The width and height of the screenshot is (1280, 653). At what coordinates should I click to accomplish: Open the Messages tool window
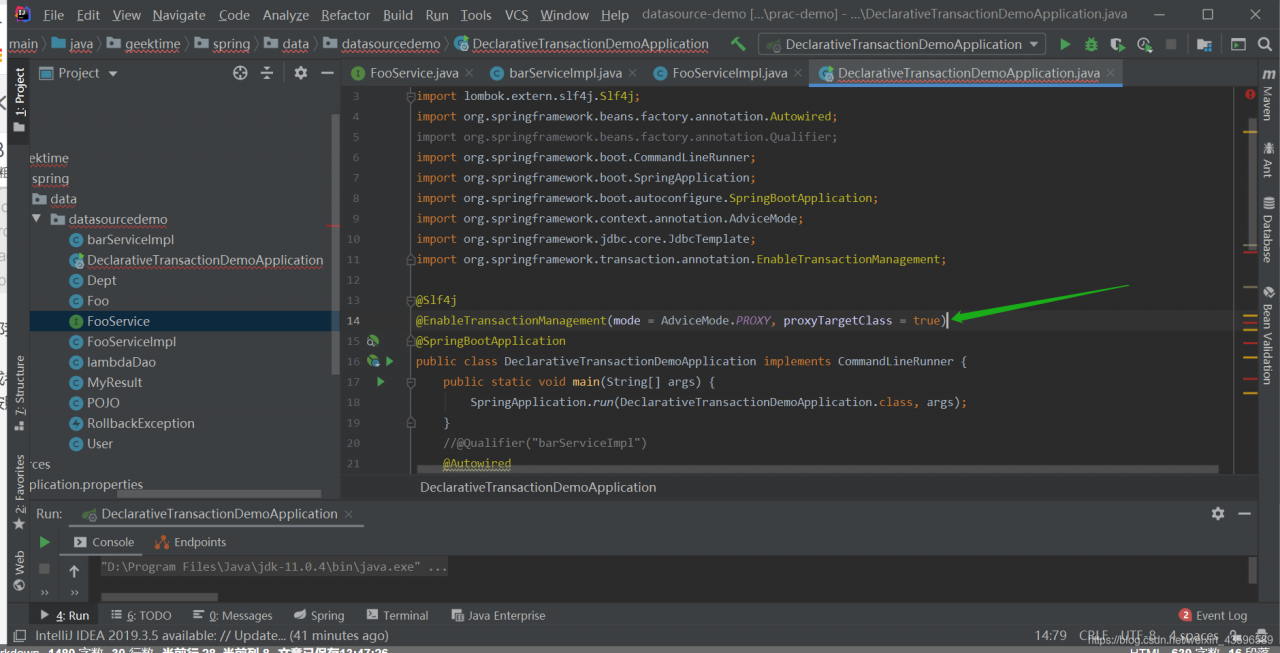point(232,615)
